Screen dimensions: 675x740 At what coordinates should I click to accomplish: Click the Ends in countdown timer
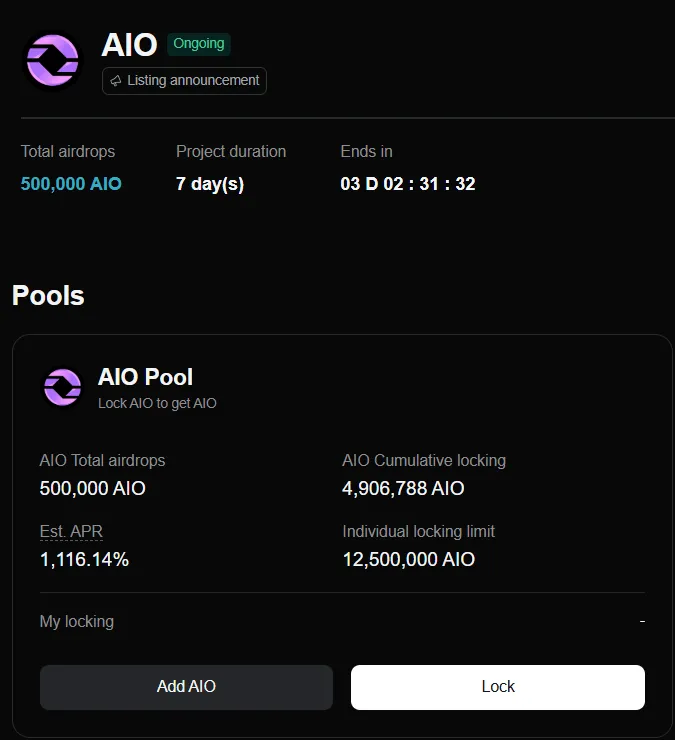pos(407,184)
